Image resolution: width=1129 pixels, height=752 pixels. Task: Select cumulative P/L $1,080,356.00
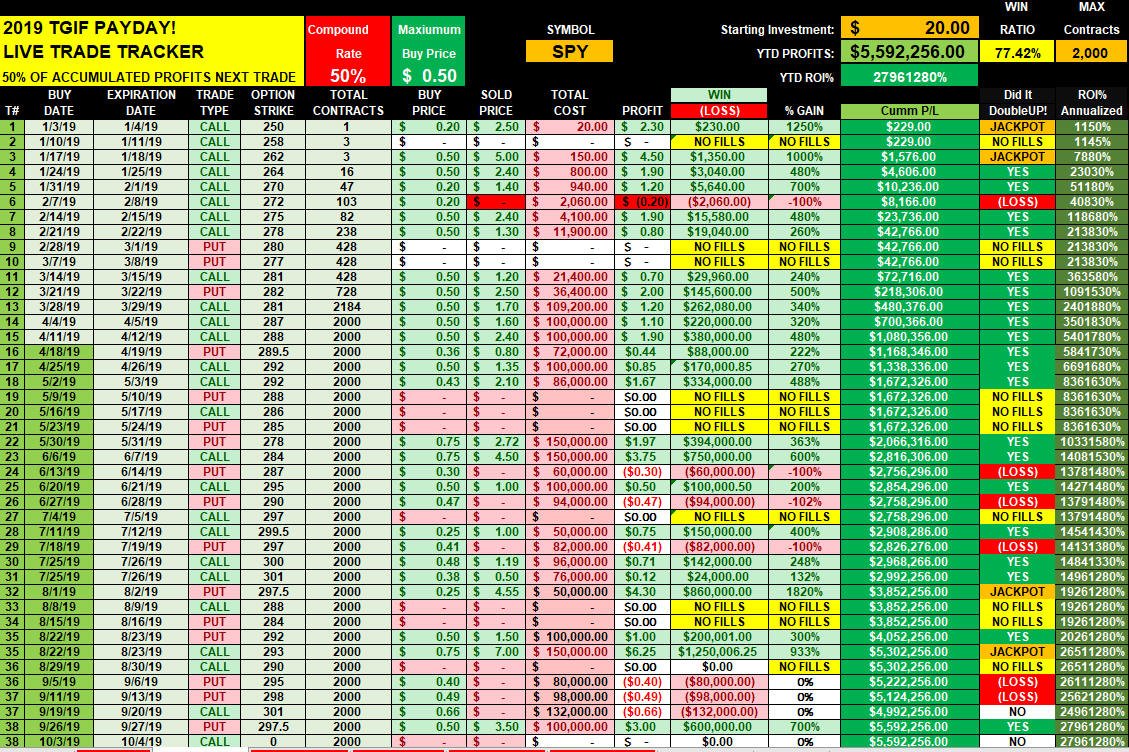(x=909, y=336)
